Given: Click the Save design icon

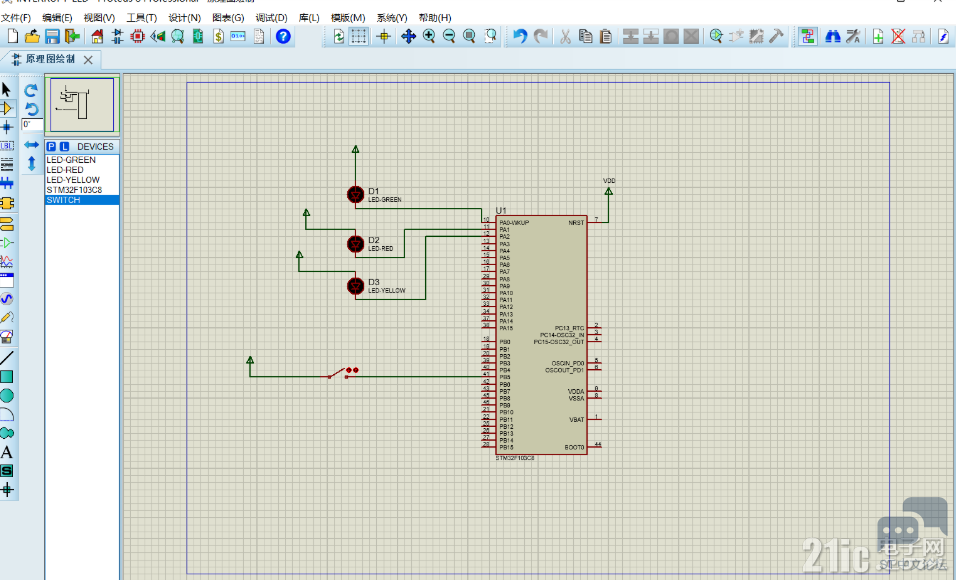Looking at the screenshot, I should [52, 36].
